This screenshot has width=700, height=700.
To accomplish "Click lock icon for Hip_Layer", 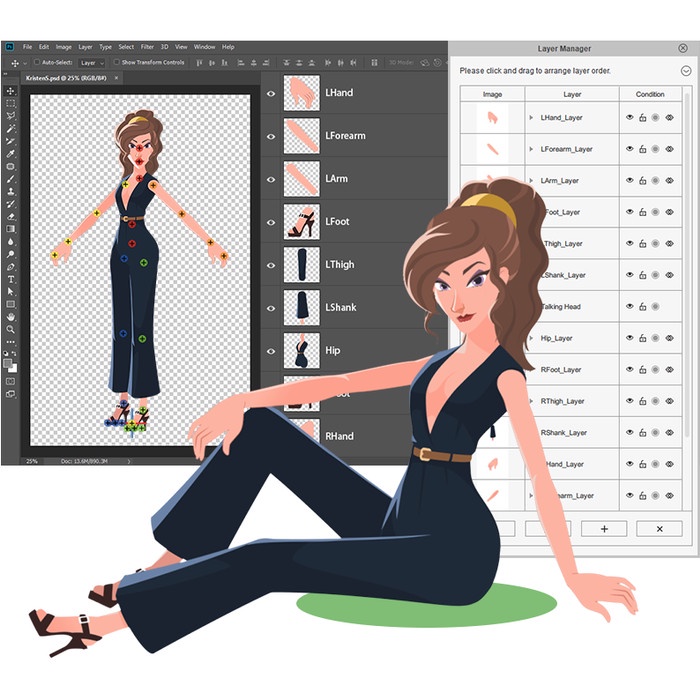I will point(643,338).
